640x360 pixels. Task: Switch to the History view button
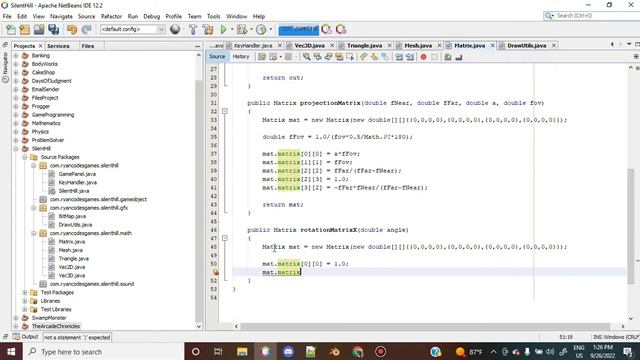pos(241,57)
